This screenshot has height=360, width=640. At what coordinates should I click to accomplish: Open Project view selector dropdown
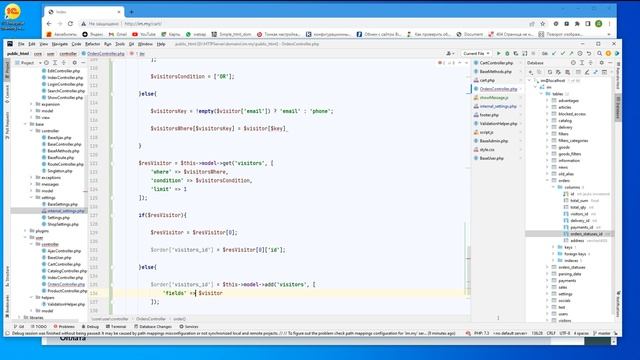28,63
